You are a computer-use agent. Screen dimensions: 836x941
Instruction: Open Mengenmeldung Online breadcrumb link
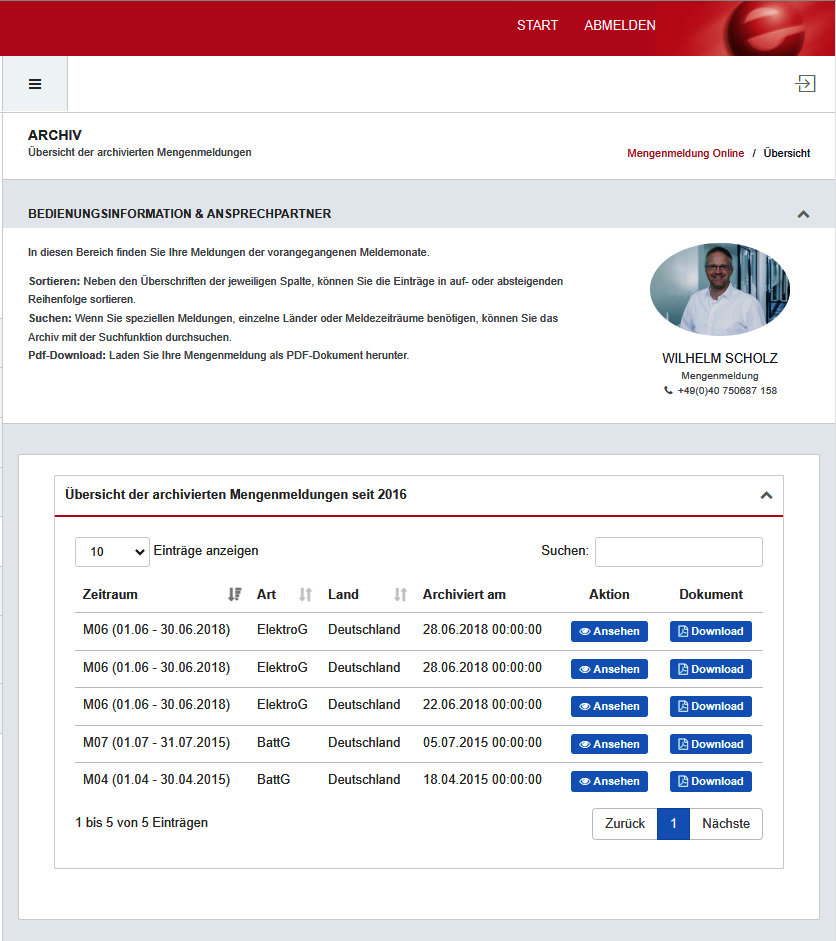point(685,153)
